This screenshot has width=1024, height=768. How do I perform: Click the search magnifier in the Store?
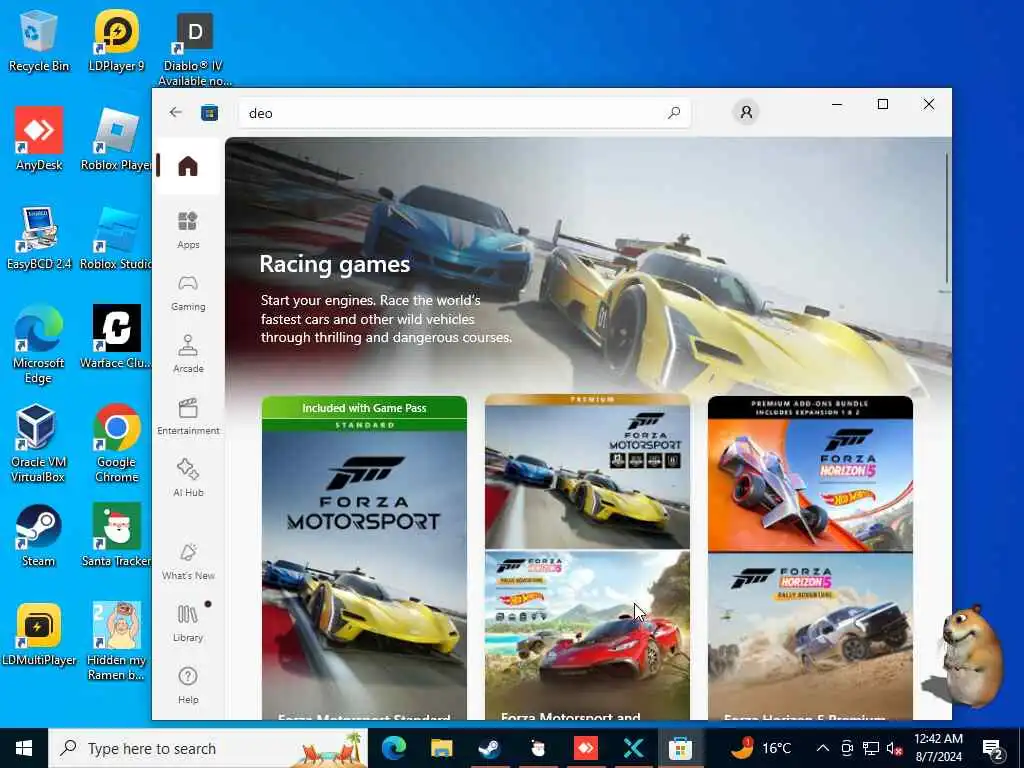[x=674, y=112]
